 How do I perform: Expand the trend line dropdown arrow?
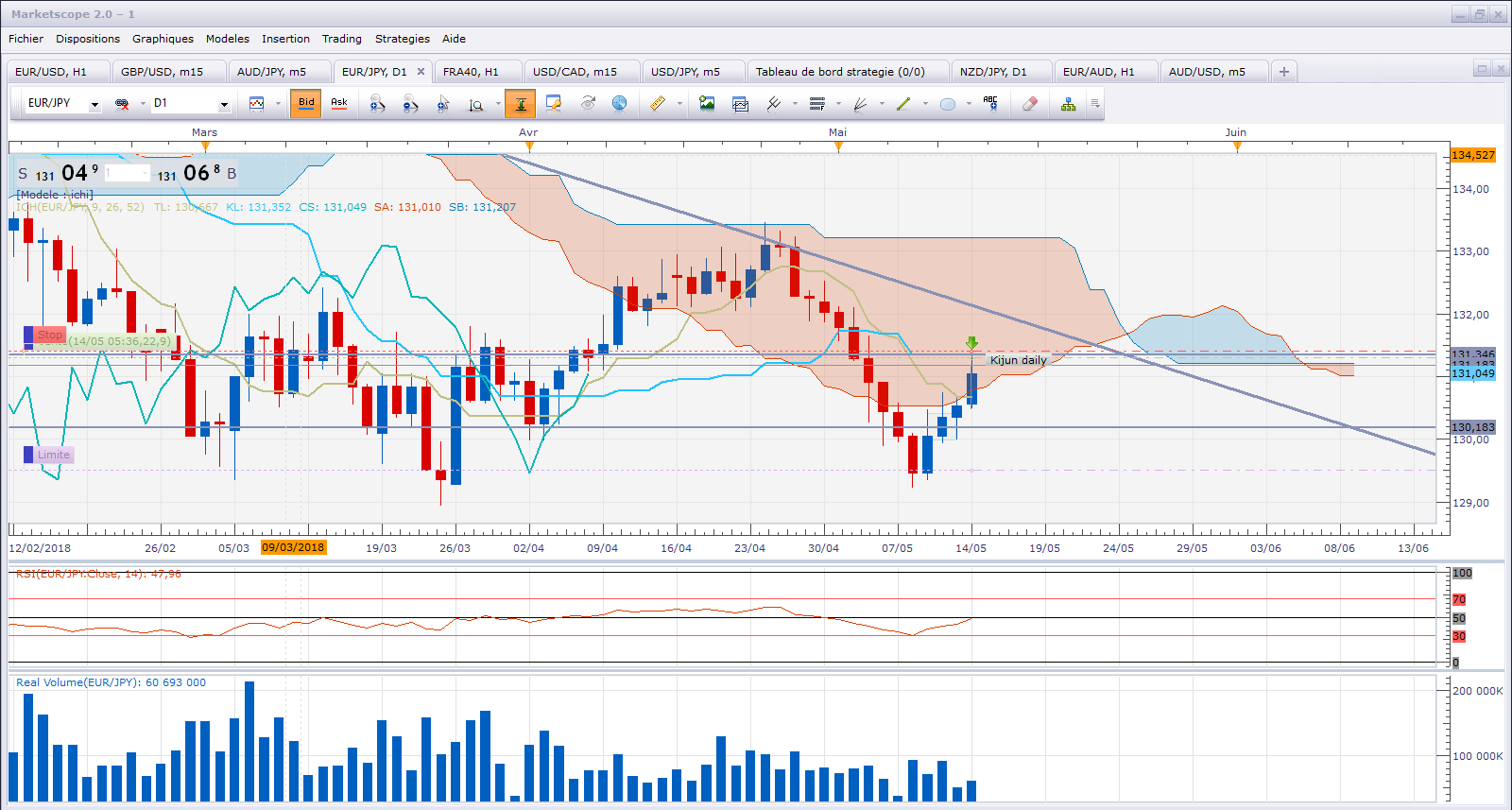pyautogui.click(x=925, y=104)
